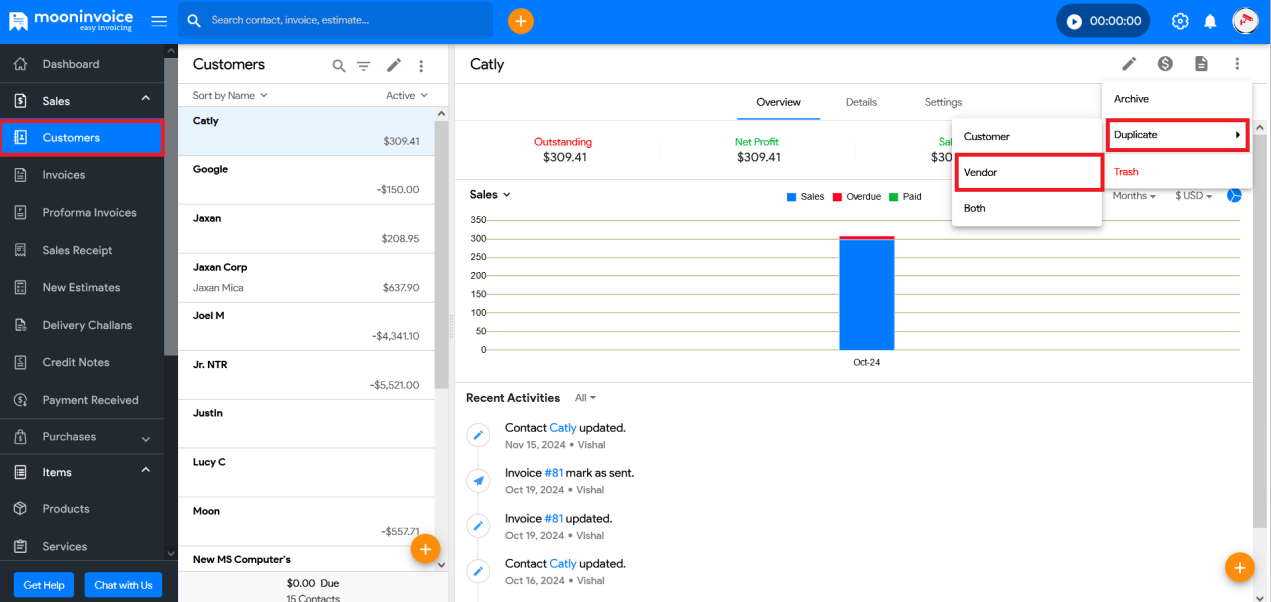Image resolution: width=1271 pixels, height=602 pixels.
Task: Click the Proforma Invoices sidebar icon
Action: (x=20, y=213)
